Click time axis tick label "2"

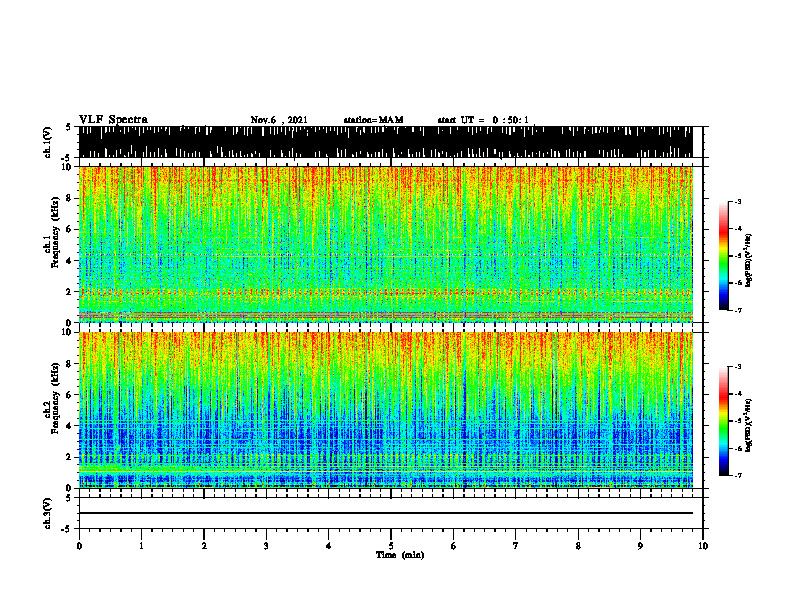tap(204, 546)
